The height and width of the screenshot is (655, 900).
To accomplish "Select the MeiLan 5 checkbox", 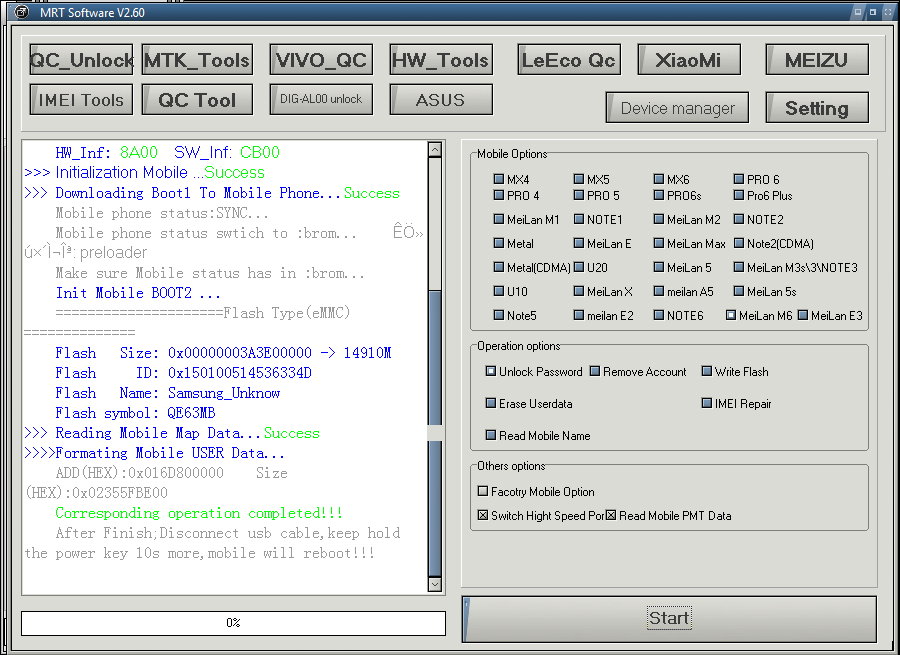I will click(659, 268).
